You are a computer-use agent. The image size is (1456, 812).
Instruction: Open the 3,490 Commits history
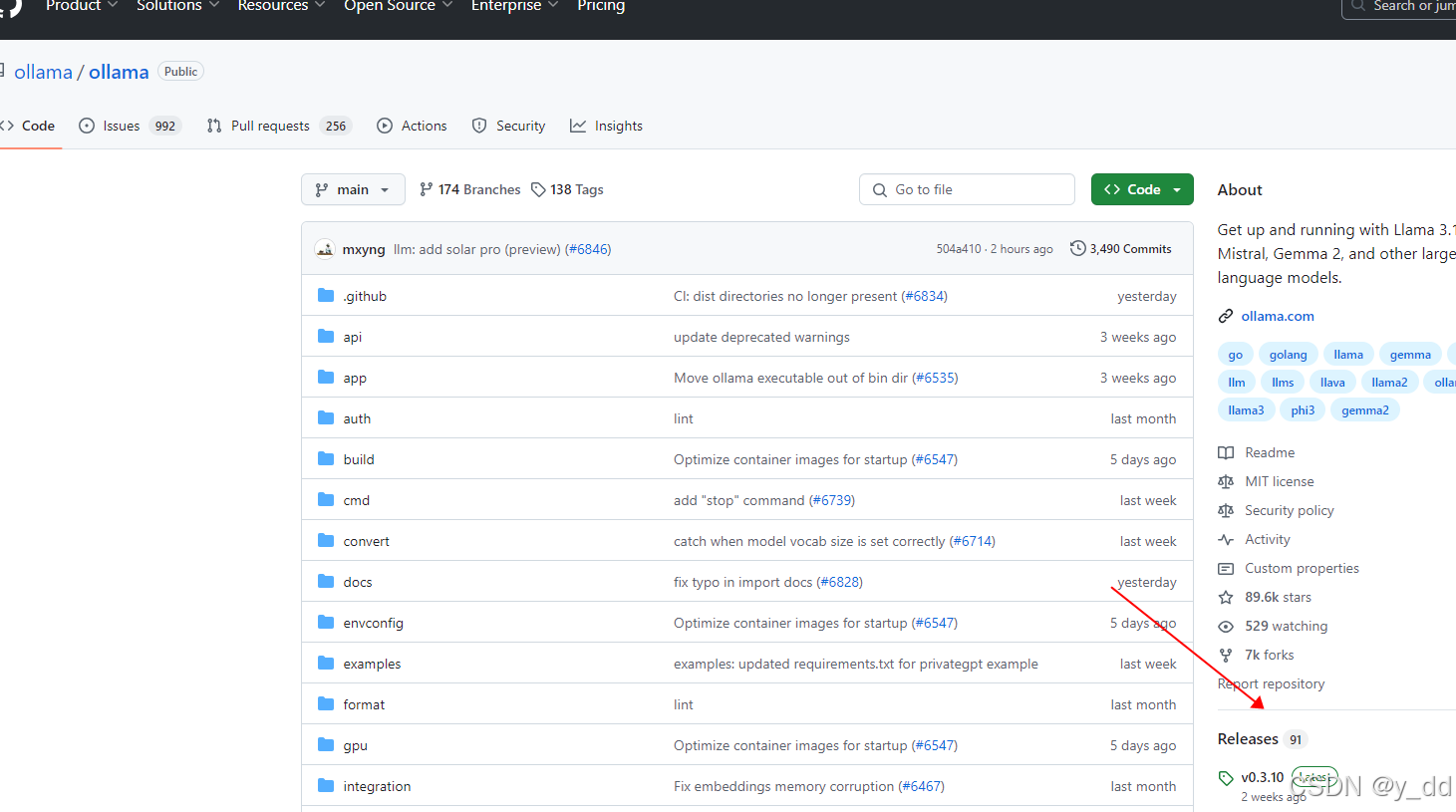pos(1121,249)
